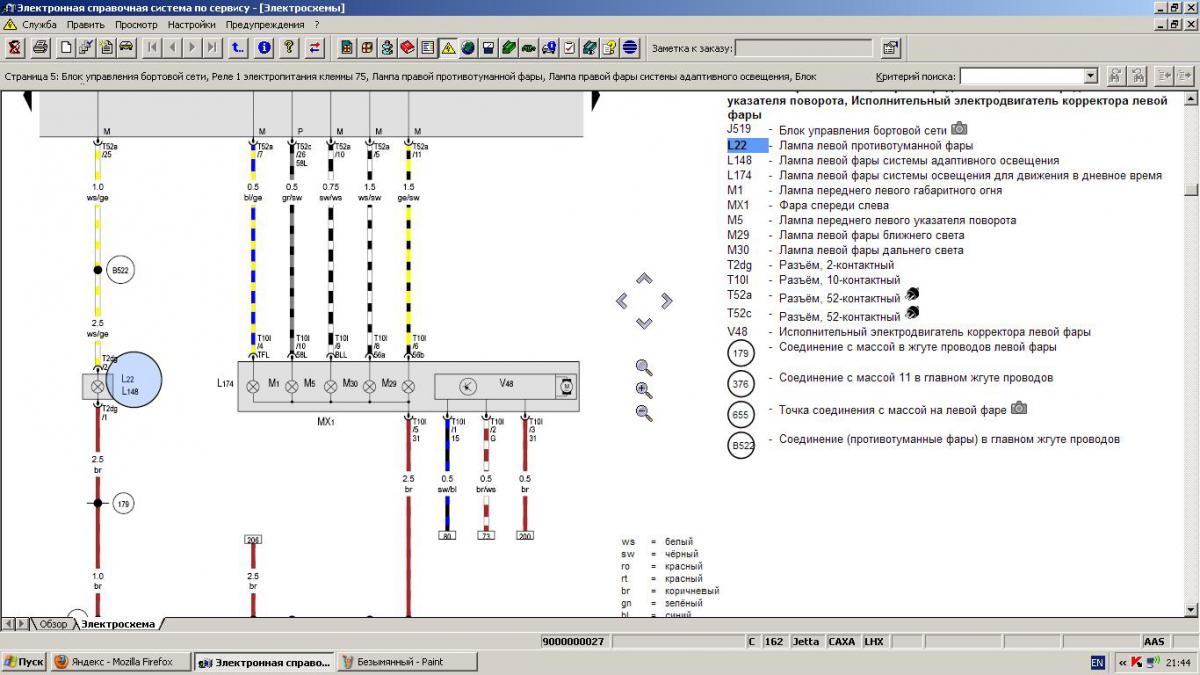
Task: Open camera photo for J519 entry
Action: pyautogui.click(x=959, y=129)
